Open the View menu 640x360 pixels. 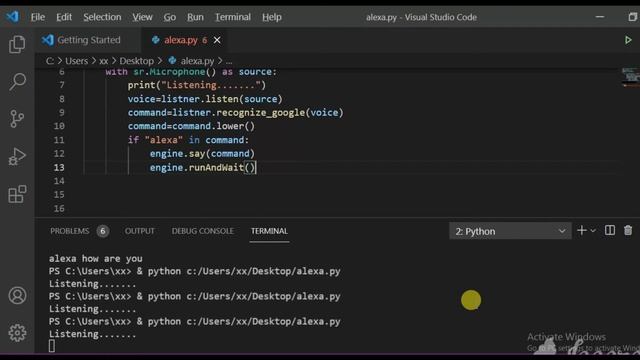[142, 17]
